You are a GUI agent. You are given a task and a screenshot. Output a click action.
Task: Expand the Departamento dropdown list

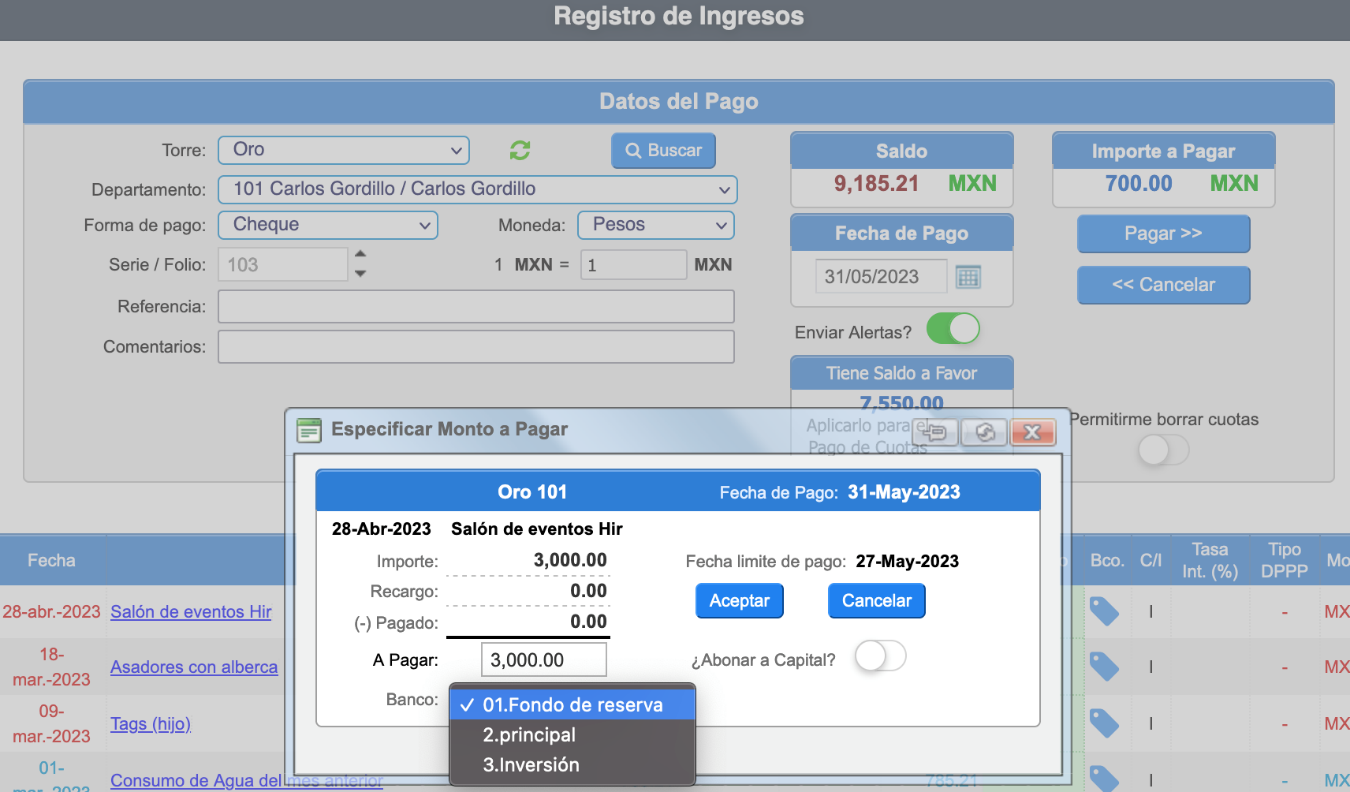[x=477, y=189]
